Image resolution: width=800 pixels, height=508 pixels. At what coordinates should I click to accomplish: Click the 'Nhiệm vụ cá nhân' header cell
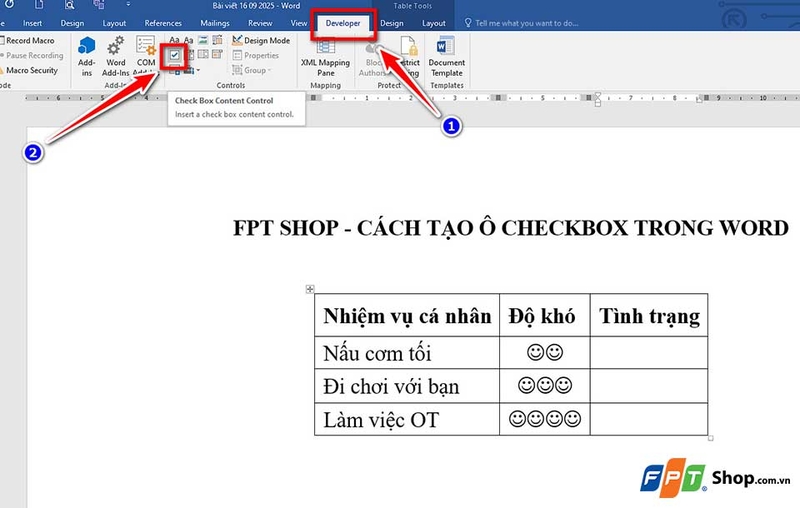click(x=407, y=315)
